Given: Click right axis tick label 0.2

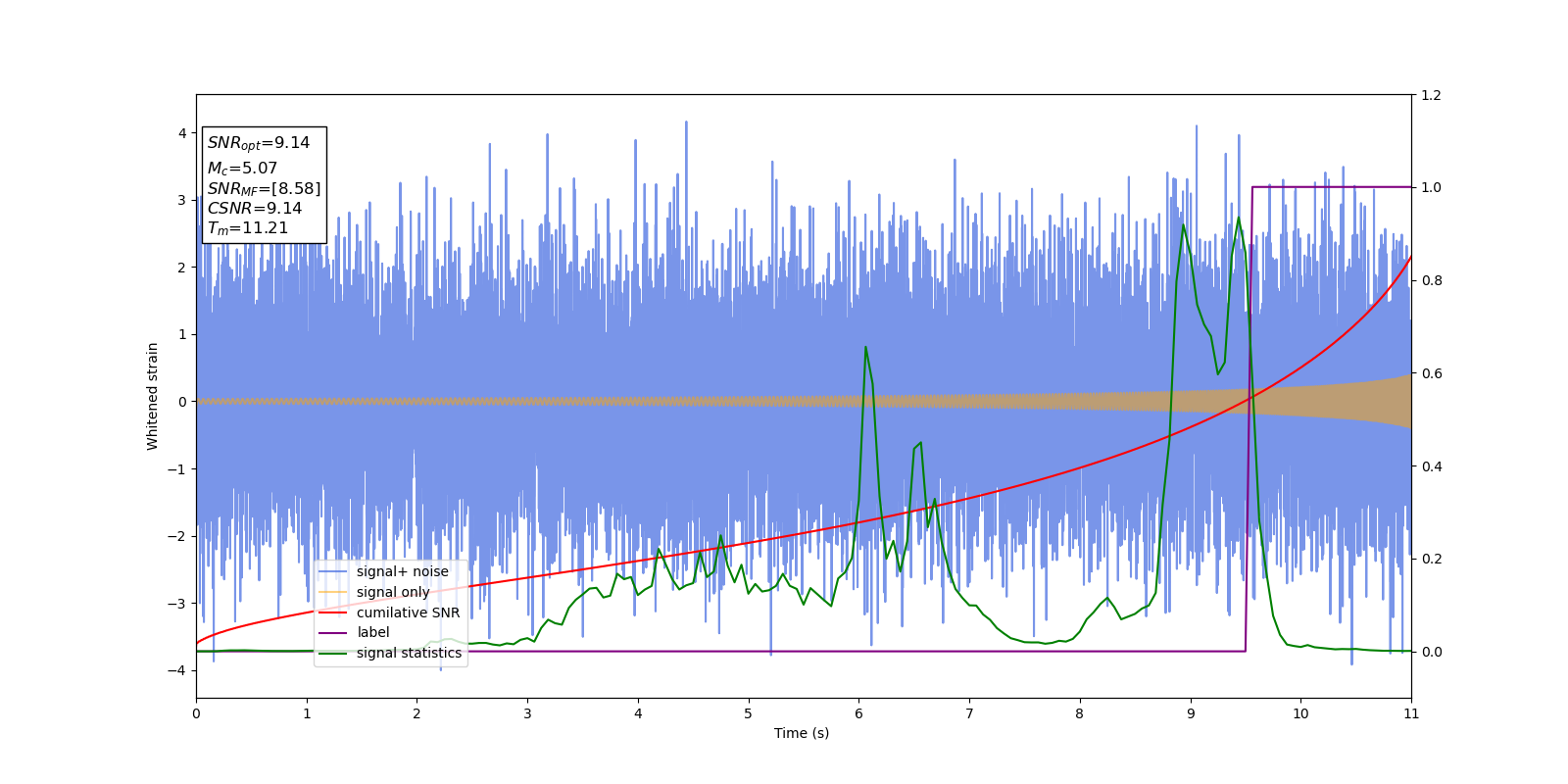Looking at the screenshot, I should coord(1432,560).
